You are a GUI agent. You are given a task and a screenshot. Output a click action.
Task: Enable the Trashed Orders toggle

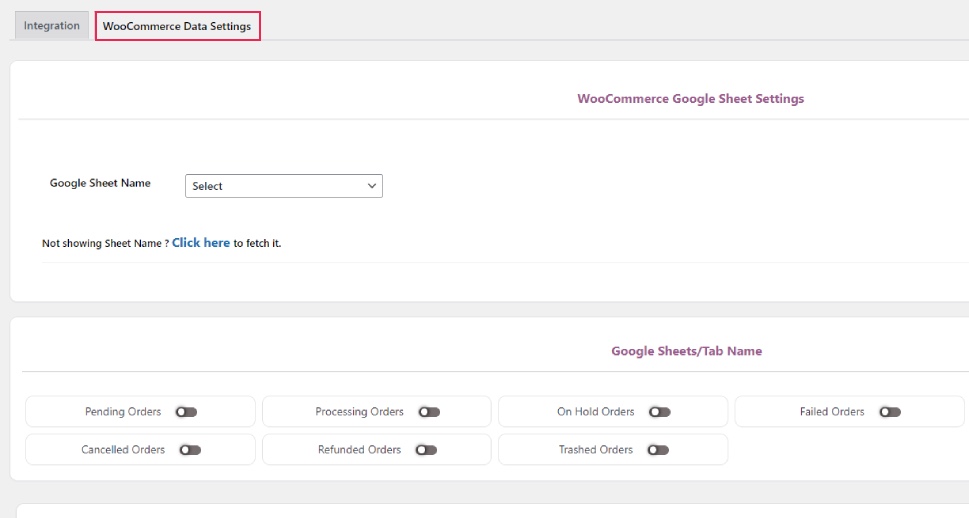658,450
